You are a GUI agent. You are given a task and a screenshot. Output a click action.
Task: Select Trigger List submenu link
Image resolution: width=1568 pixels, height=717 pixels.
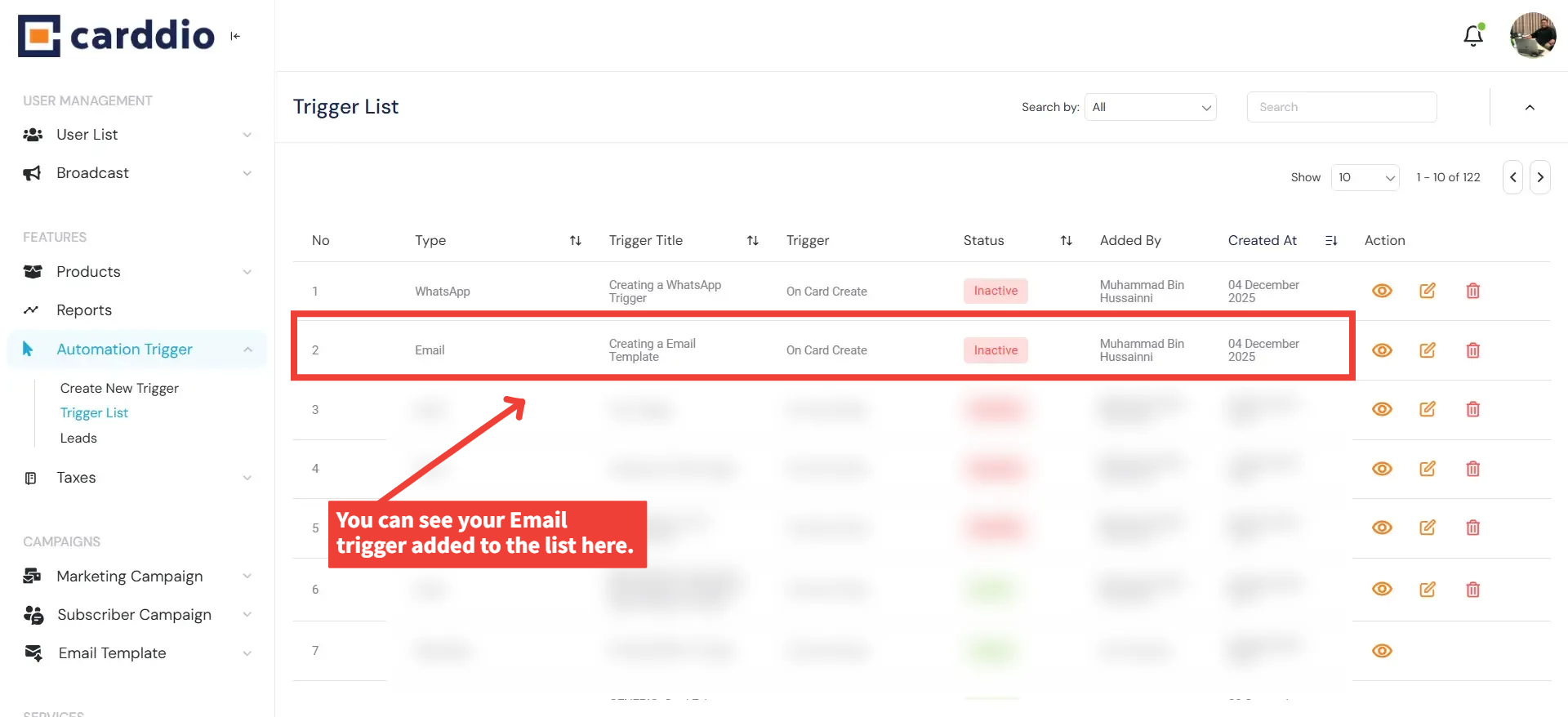(x=94, y=413)
